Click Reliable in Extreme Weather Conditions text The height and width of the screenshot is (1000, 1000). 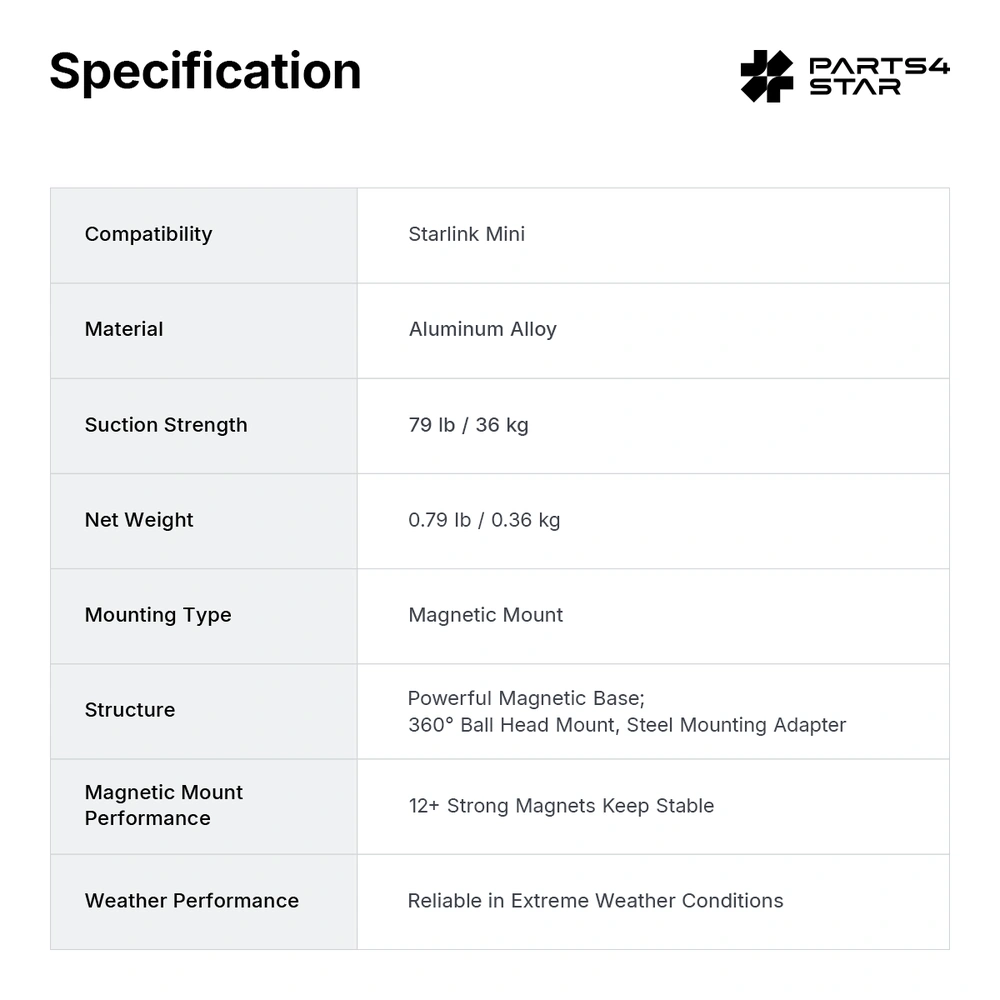[x=595, y=901]
